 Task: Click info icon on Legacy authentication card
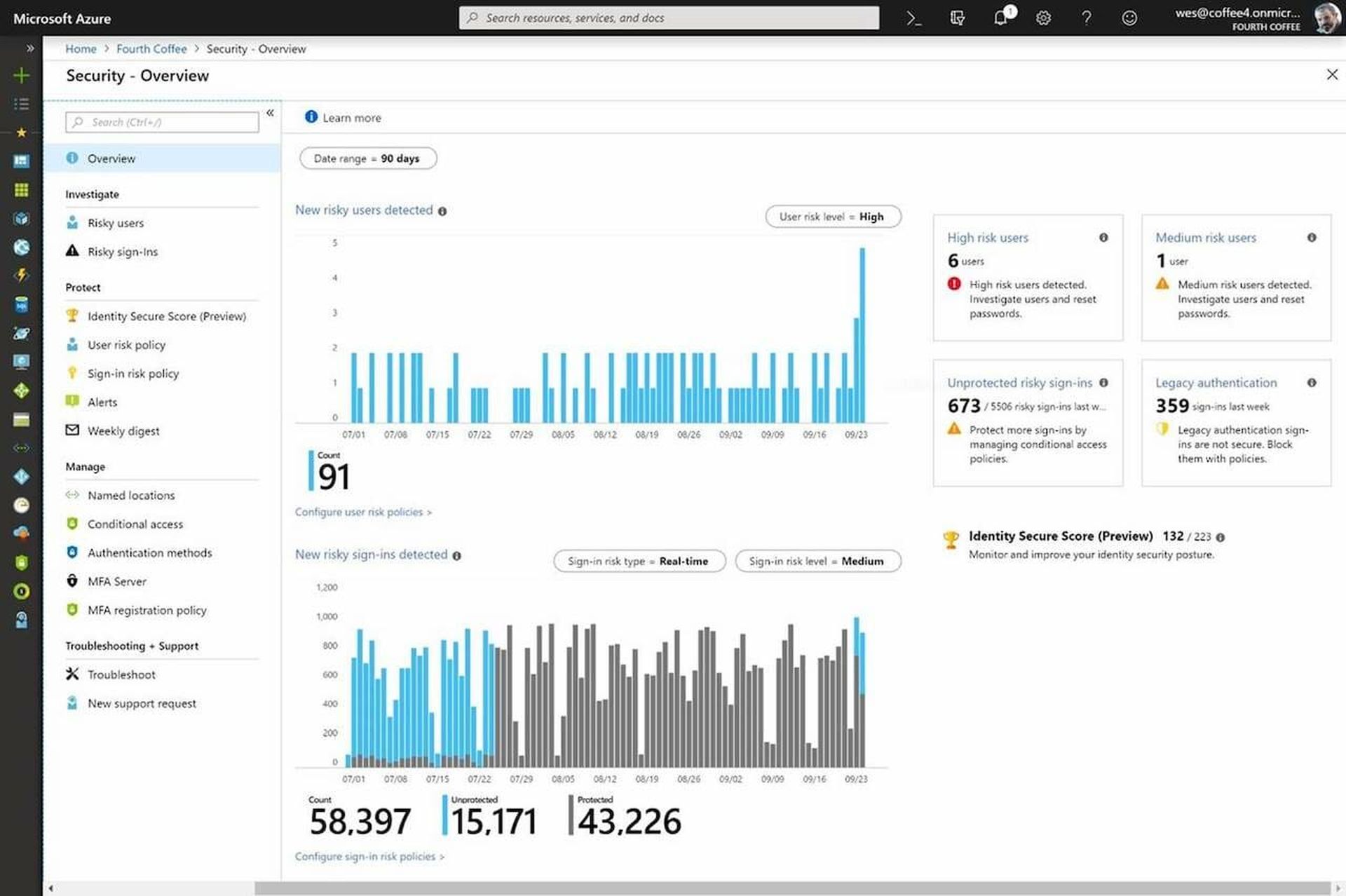point(1312,383)
